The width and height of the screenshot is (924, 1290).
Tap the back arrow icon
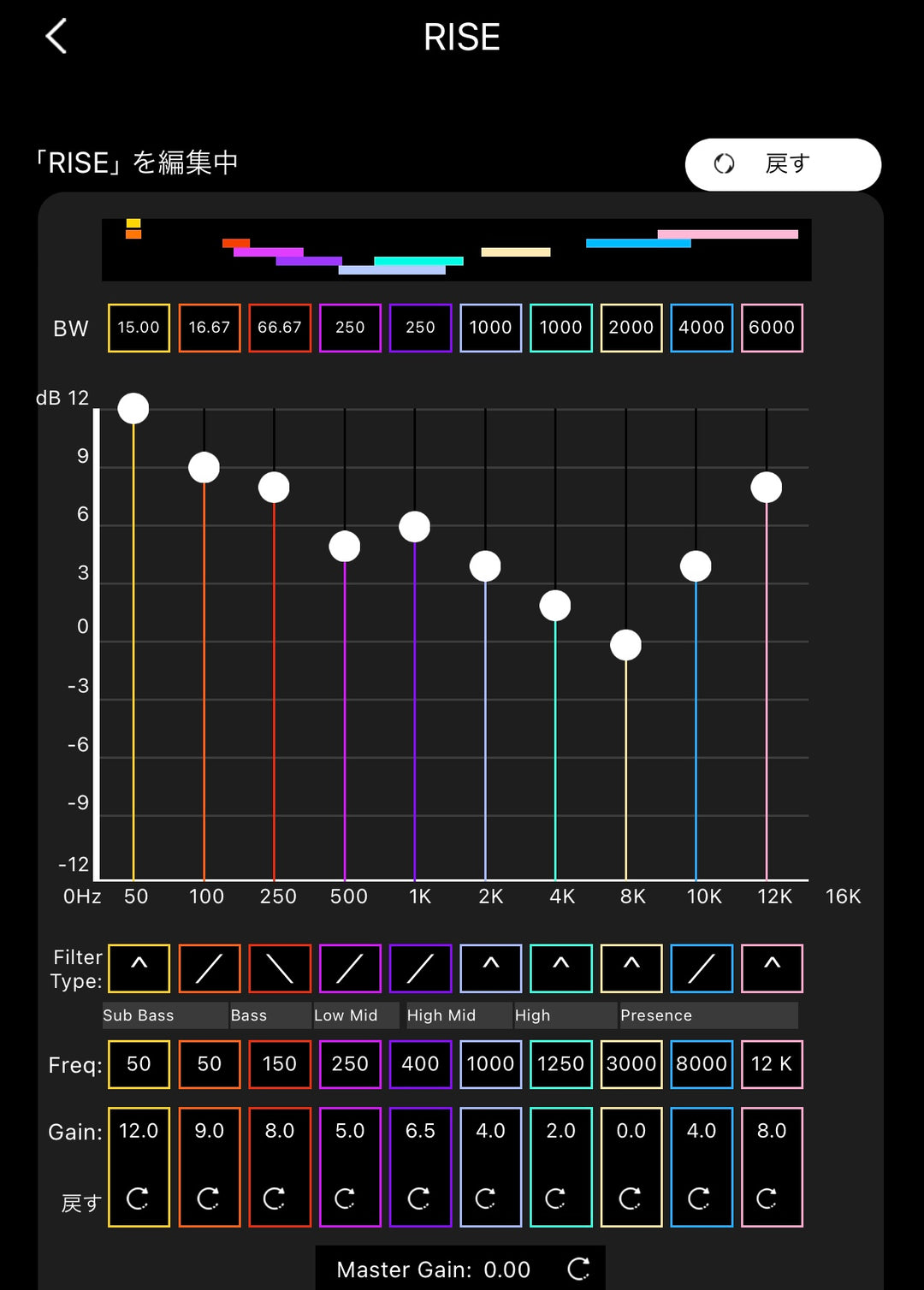click(x=56, y=37)
